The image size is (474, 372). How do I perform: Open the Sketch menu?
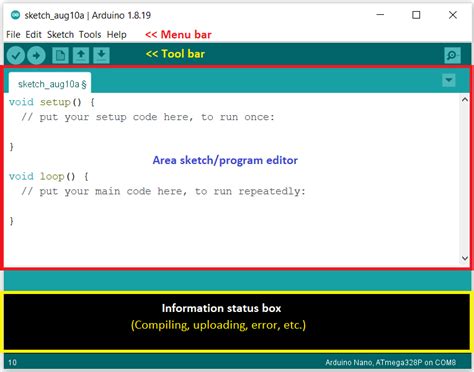(x=60, y=34)
